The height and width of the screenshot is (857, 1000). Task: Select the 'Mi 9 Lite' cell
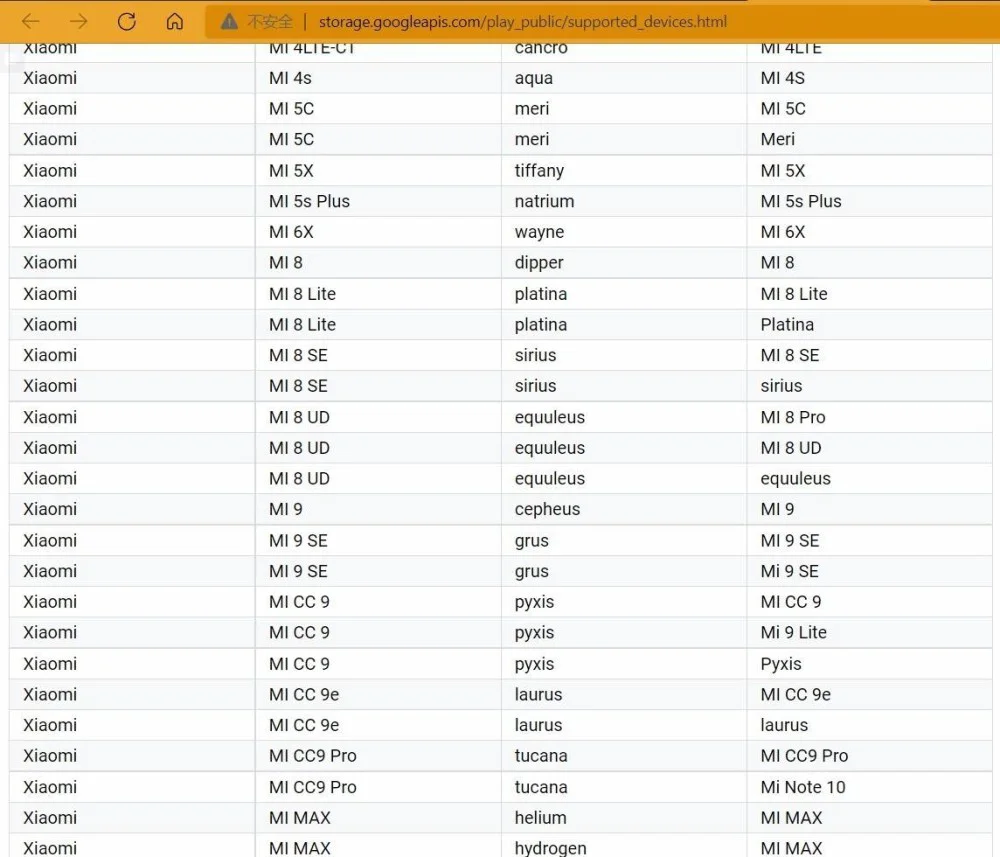[x=869, y=632]
